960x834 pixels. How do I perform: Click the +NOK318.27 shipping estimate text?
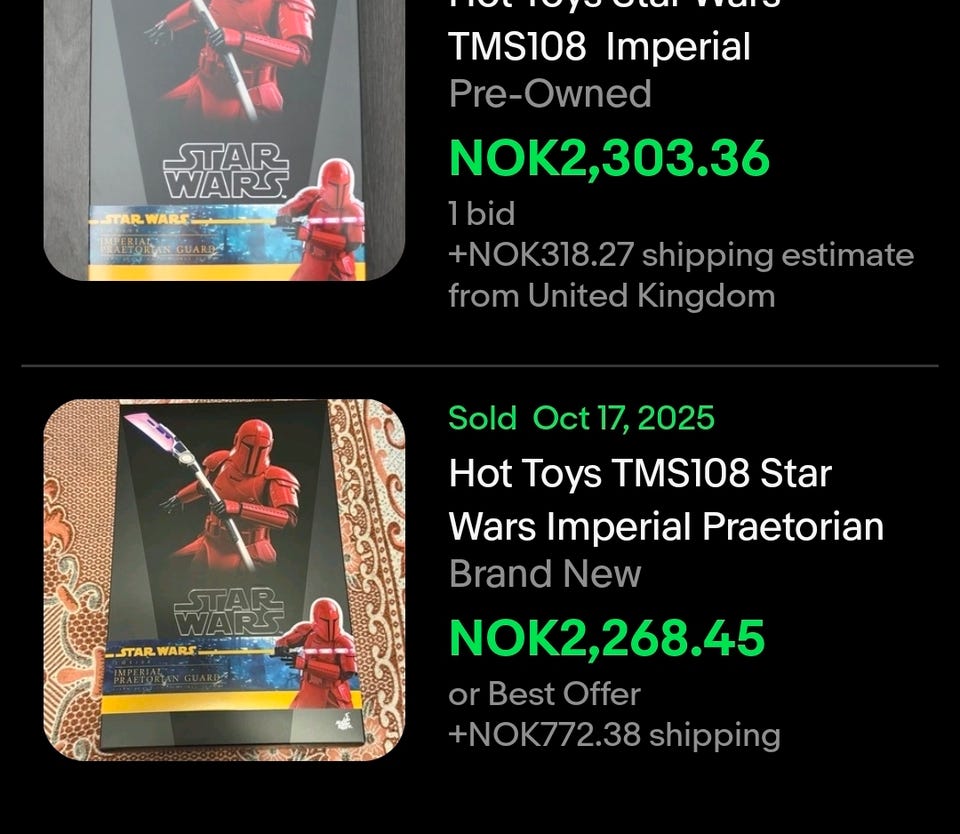coord(681,255)
